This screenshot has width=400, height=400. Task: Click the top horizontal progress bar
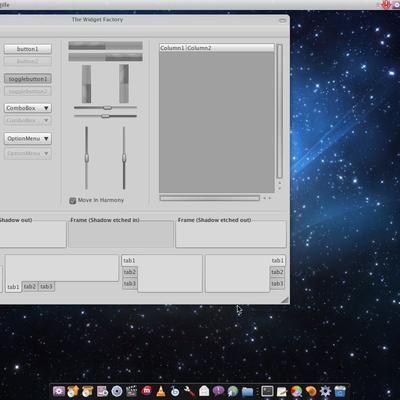(106, 46)
